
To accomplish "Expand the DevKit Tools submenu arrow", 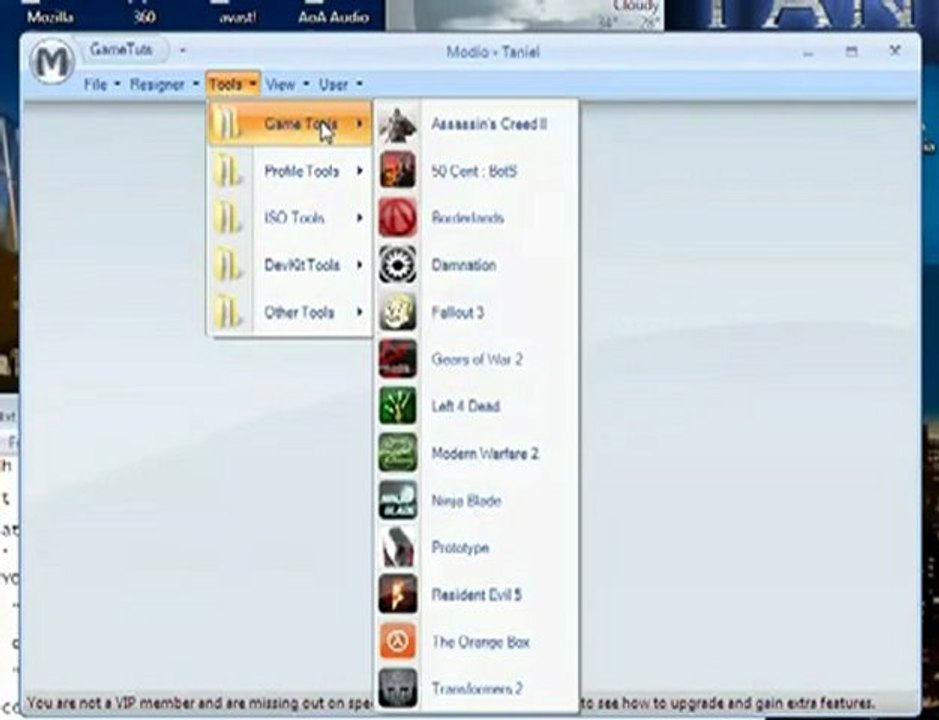I will point(359,265).
